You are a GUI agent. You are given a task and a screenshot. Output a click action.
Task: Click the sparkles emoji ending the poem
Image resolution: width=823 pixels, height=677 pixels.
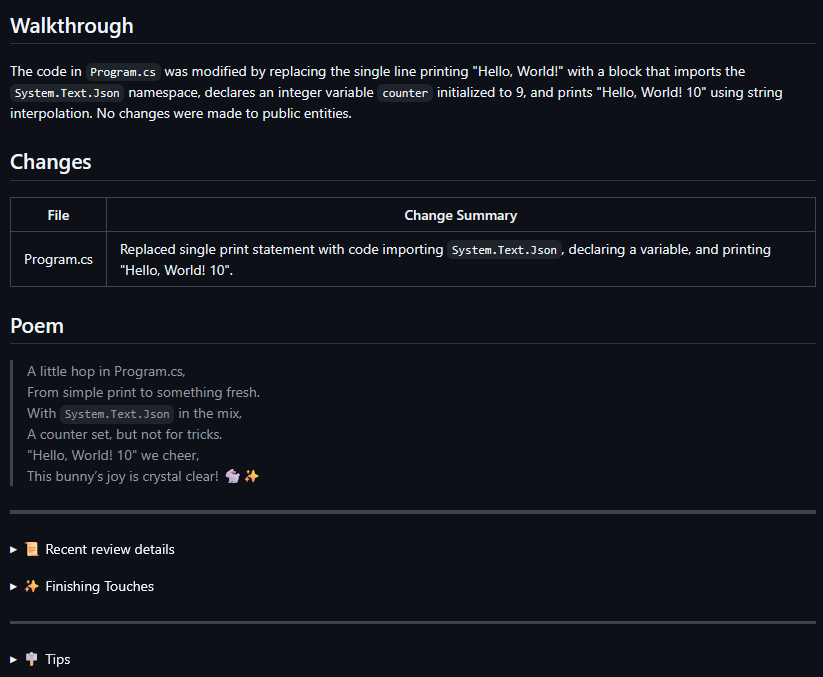252,476
